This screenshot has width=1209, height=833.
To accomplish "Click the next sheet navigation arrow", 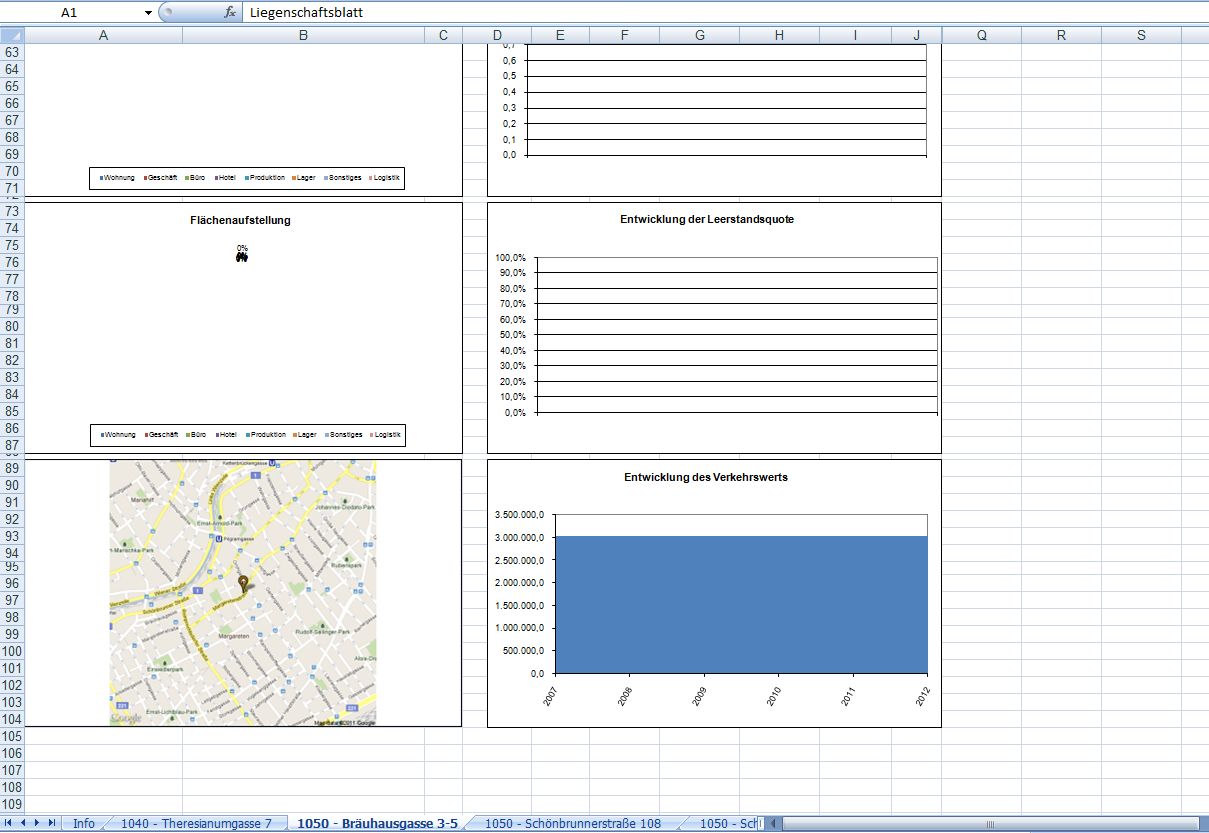I will 37,823.
